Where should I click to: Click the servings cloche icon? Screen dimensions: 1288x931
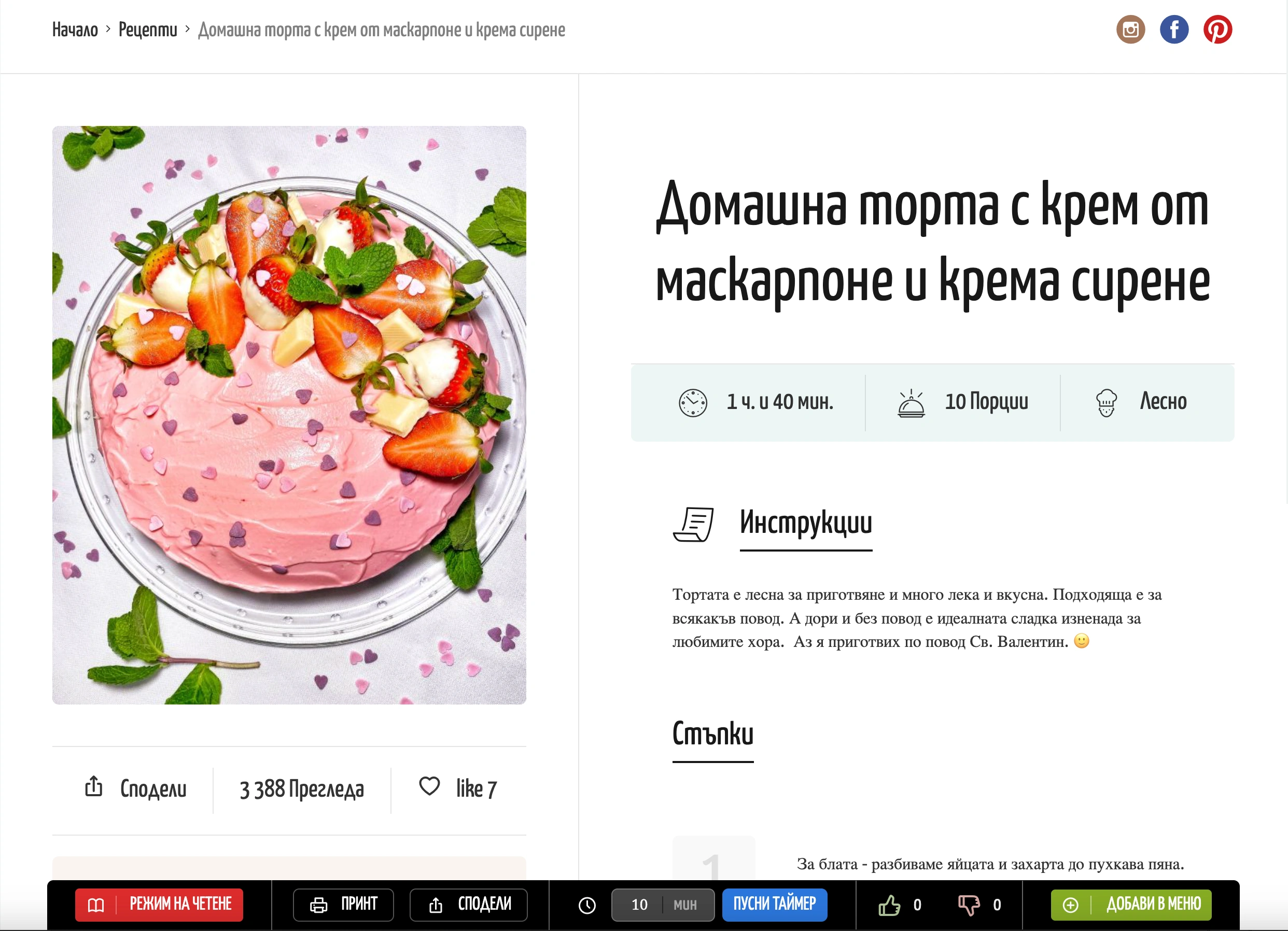click(x=911, y=403)
